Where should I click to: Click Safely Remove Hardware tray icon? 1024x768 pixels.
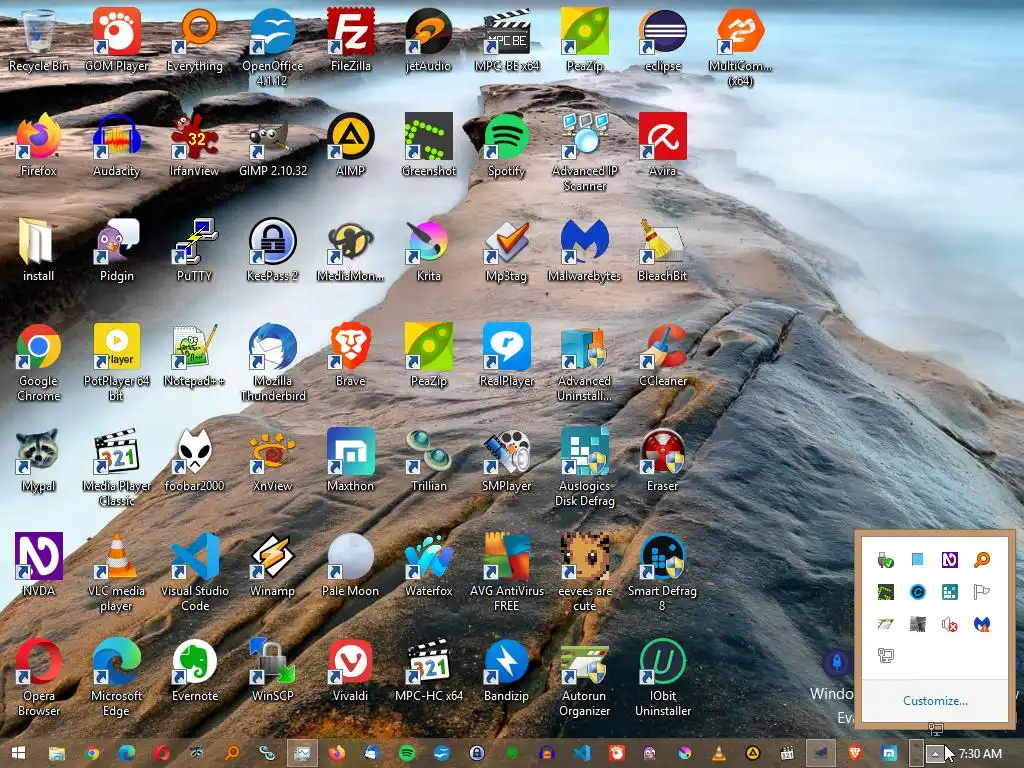click(x=886, y=560)
